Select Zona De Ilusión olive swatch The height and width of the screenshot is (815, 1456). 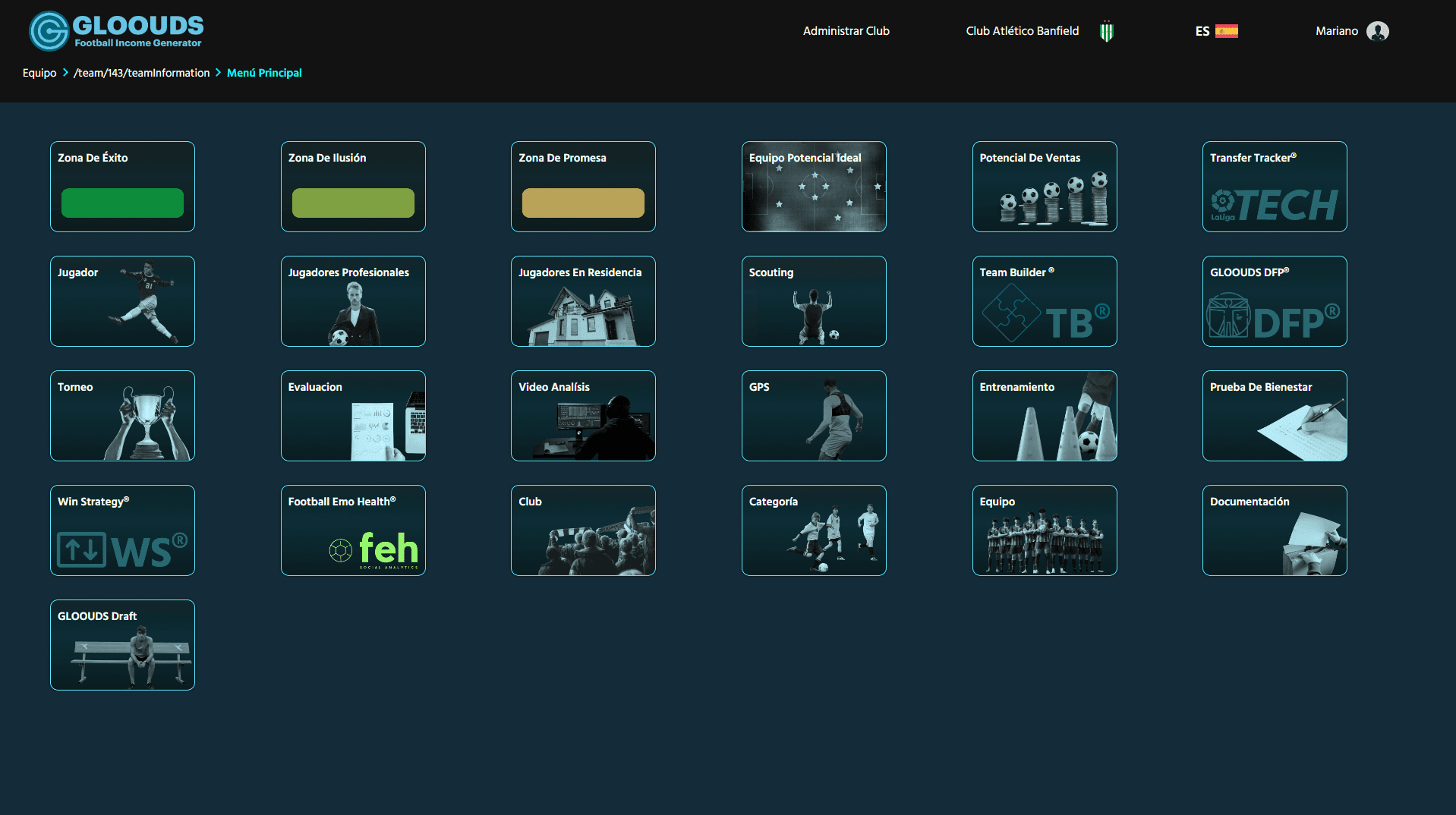point(353,203)
